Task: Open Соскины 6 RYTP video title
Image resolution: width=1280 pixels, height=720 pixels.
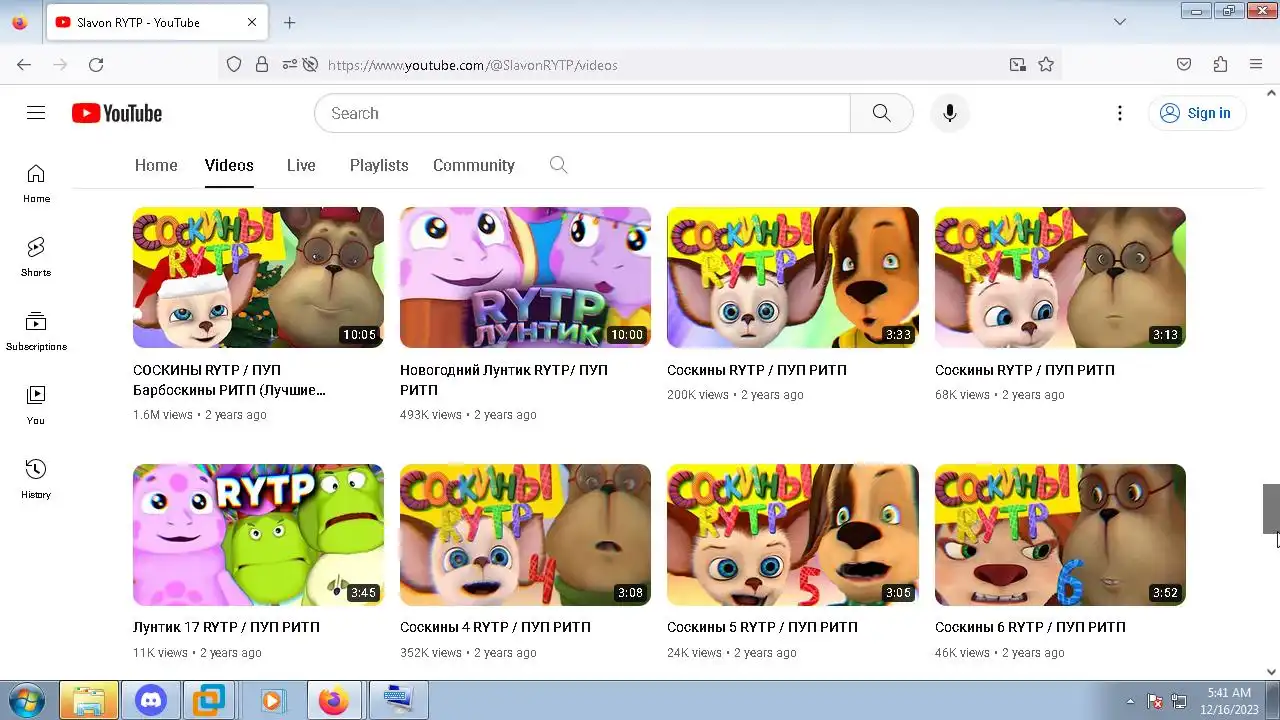Action: click(1030, 627)
